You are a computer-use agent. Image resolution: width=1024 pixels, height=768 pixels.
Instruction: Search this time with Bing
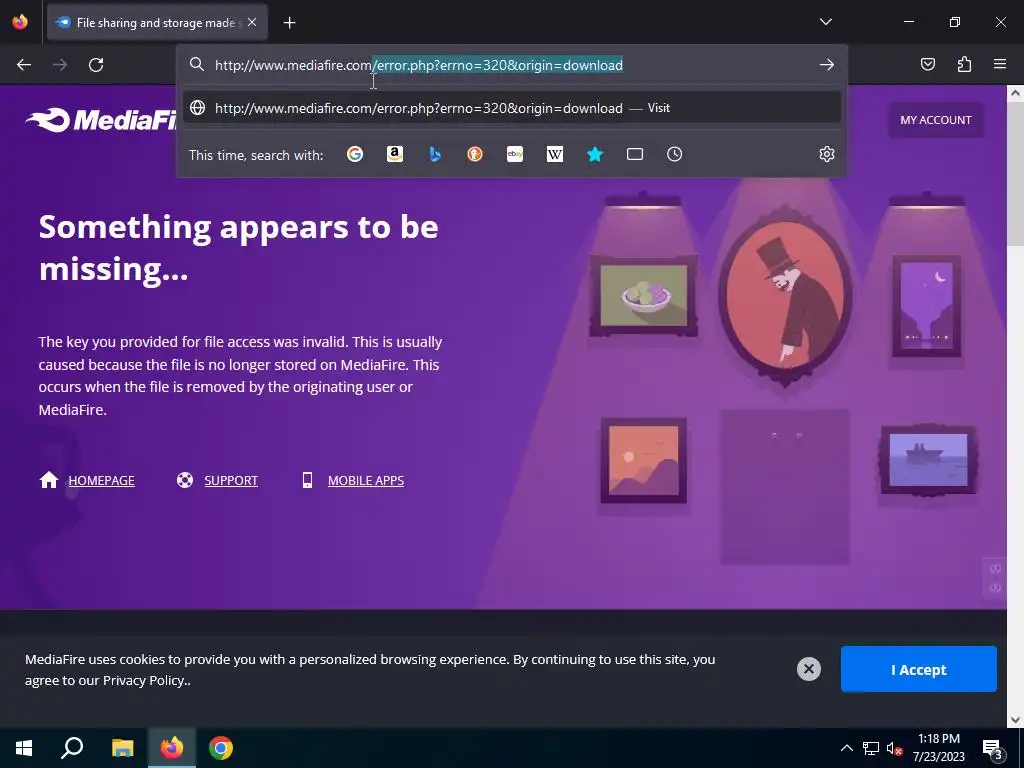[x=435, y=154]
